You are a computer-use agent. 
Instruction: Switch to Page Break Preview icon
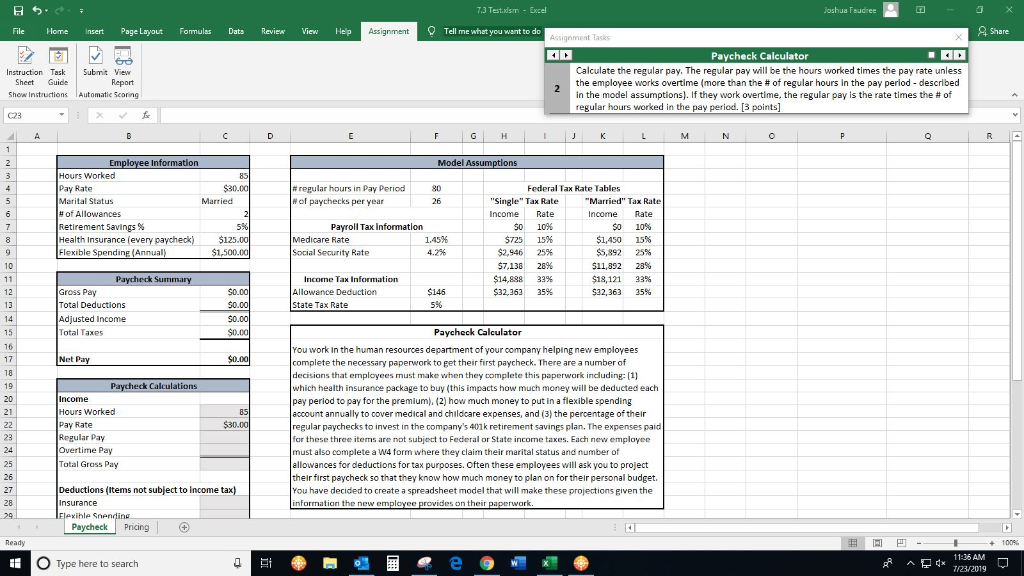(x=901, y=543)
